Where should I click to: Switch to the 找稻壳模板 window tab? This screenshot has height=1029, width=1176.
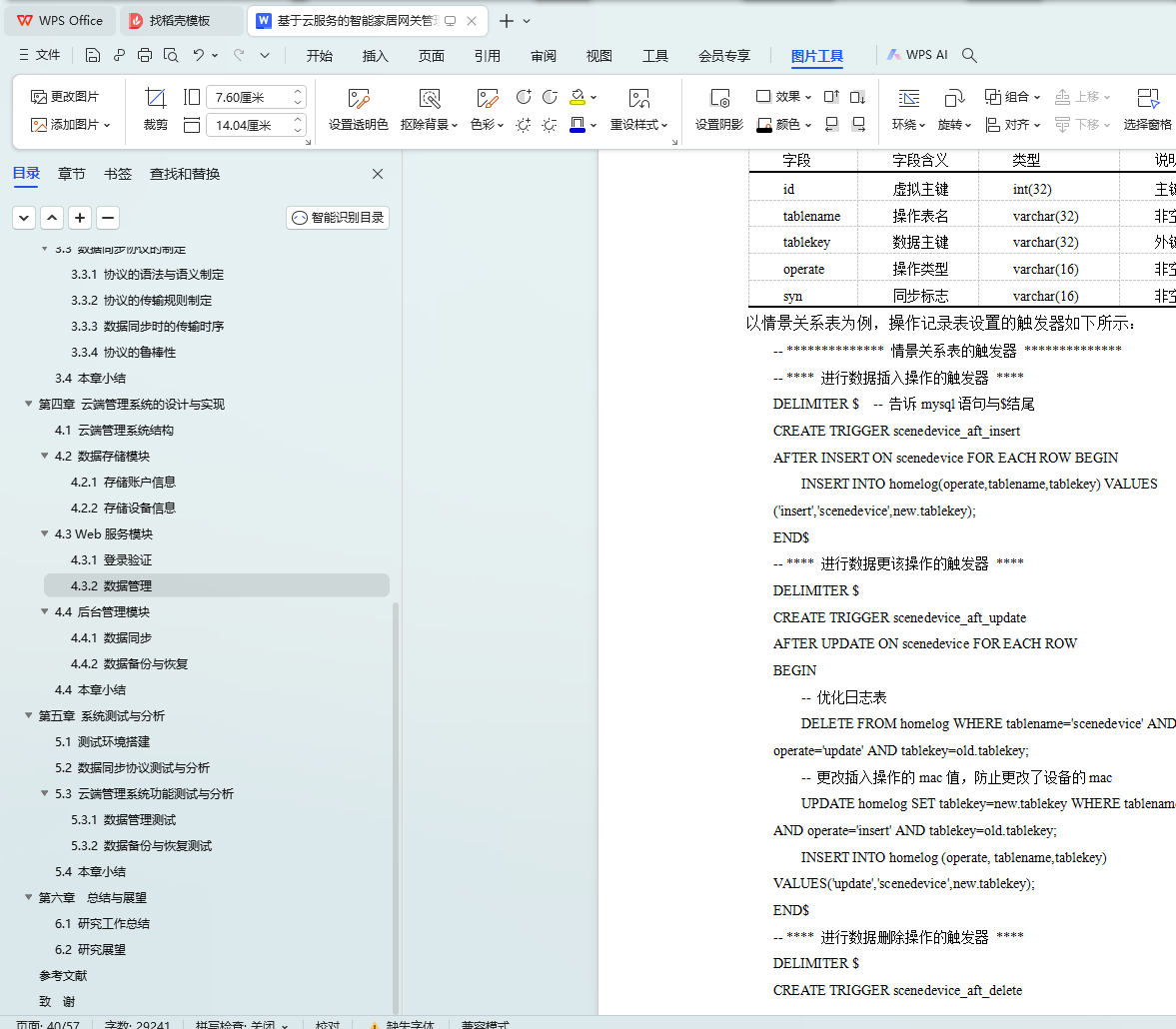pos(181,21)
